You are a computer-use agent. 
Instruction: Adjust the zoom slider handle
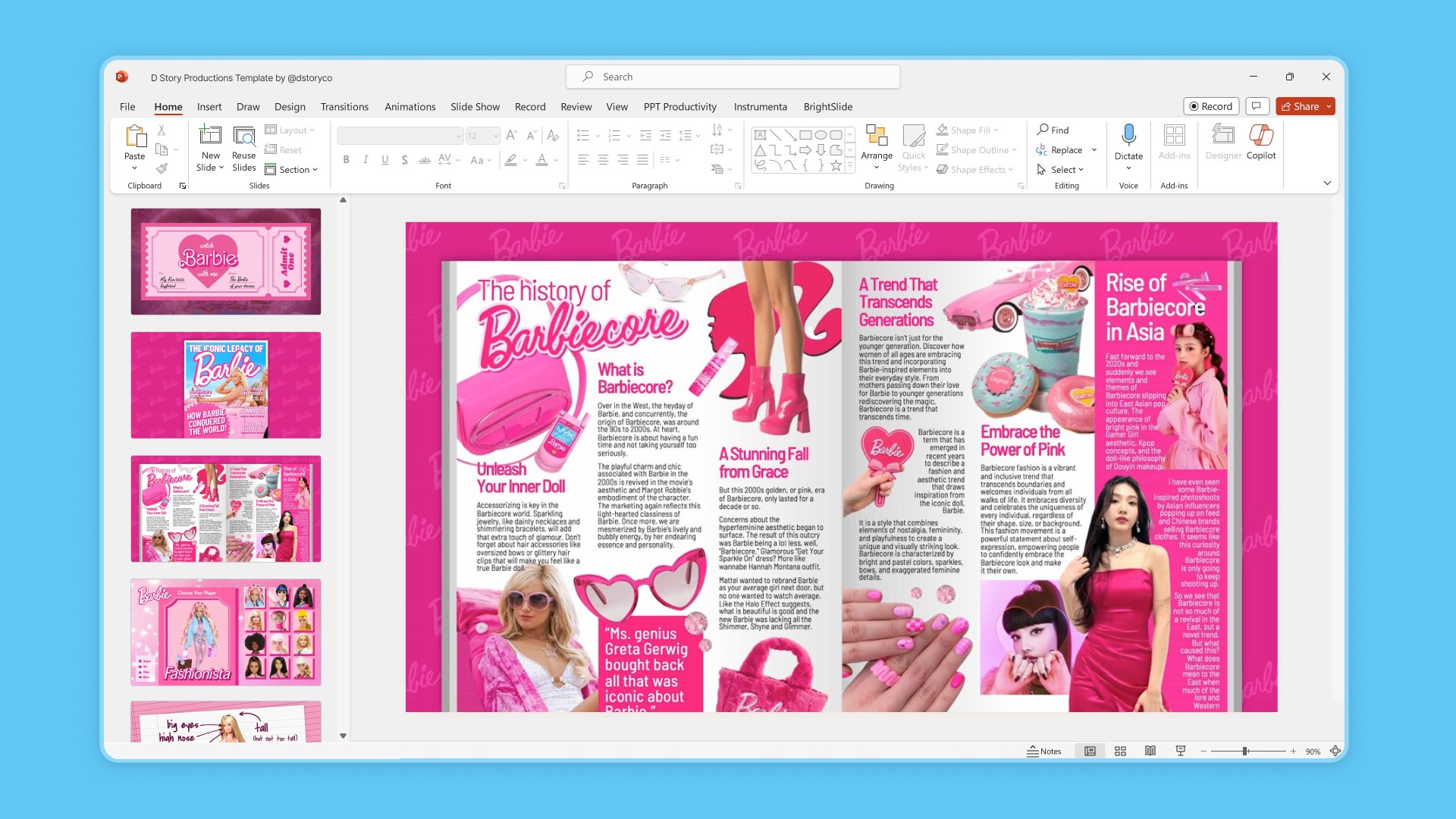pyautogui.click(x=1244, y=751)
